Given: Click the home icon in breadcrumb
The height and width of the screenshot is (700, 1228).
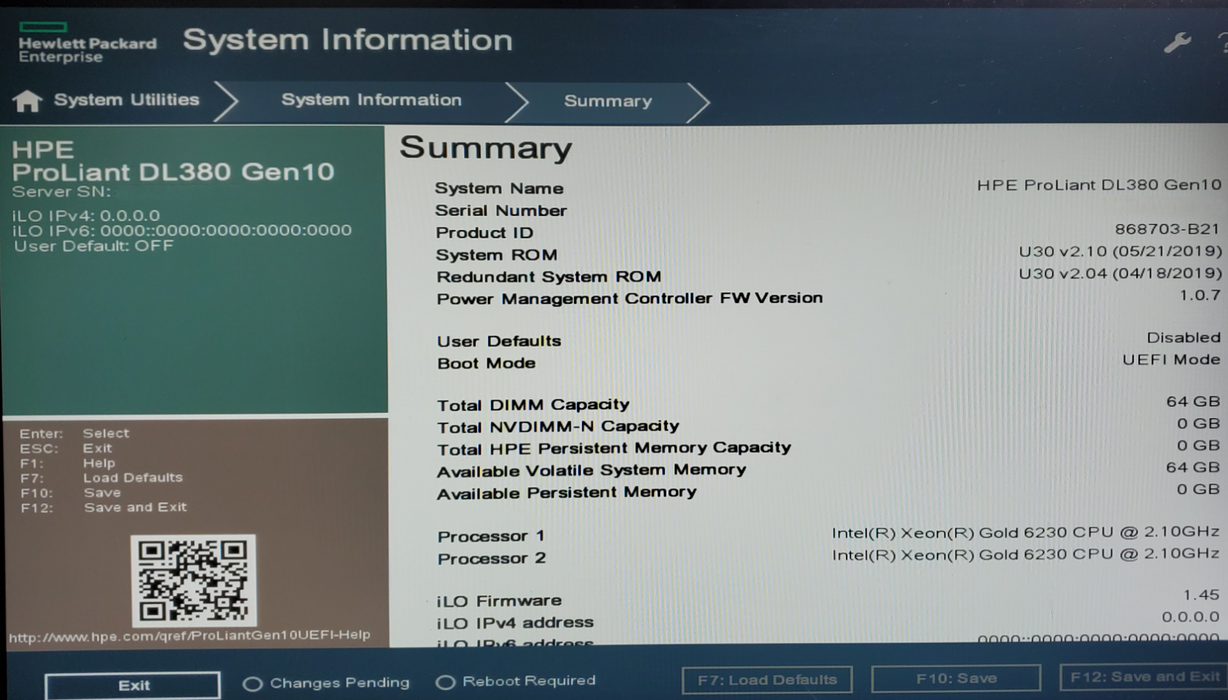Looking at the screenshot, I should click(28, 101).
